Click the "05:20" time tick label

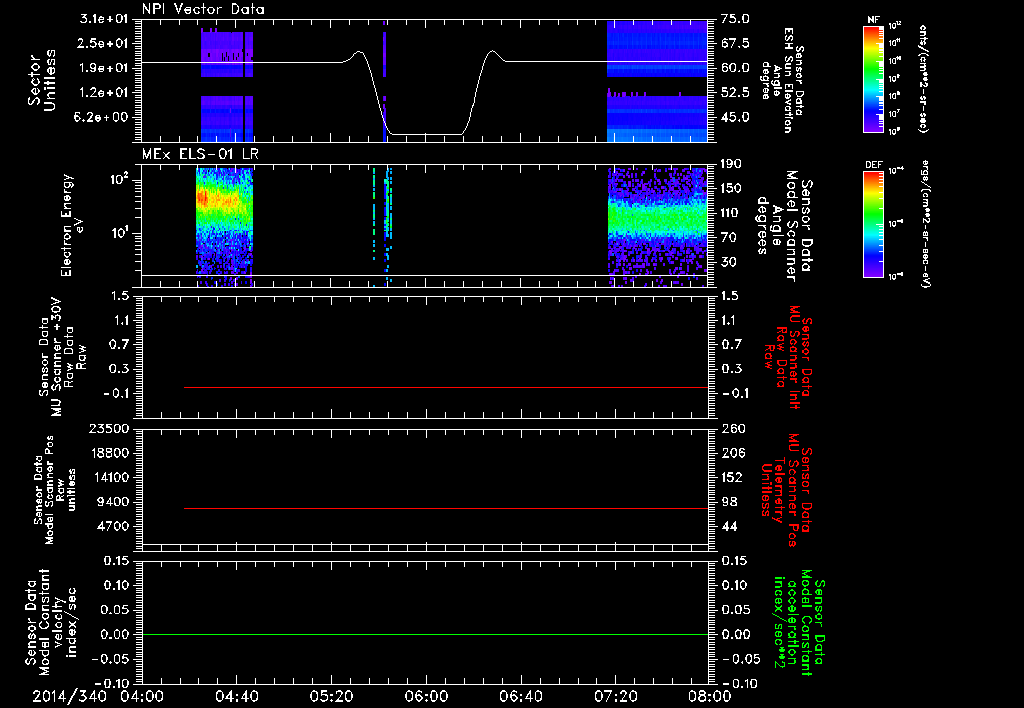pyautogui.click(x=331, y=697)
